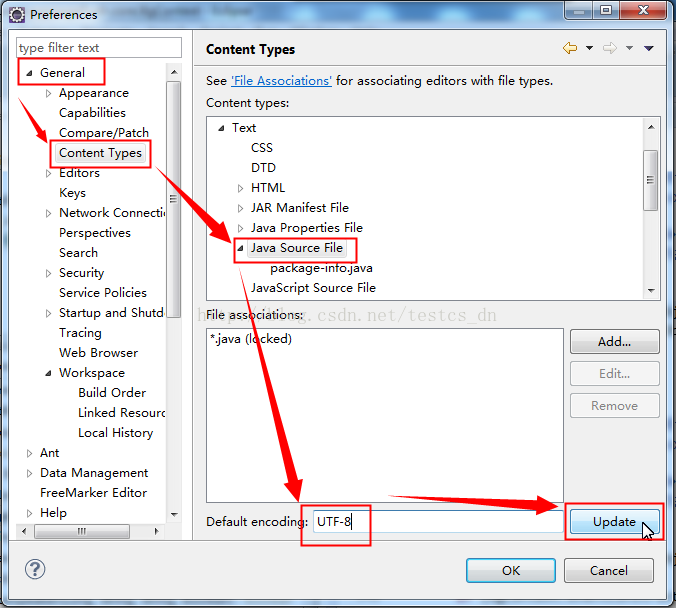Expand the HTML content type
676x608 pixels.
[240, 188]
